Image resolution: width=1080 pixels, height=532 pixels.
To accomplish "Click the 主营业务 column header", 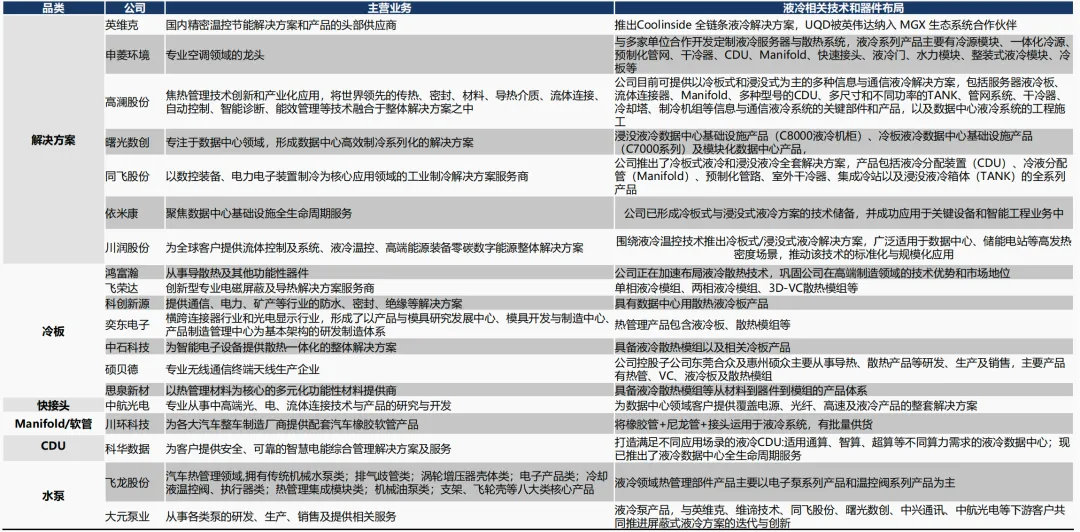I will coord(388,9).
